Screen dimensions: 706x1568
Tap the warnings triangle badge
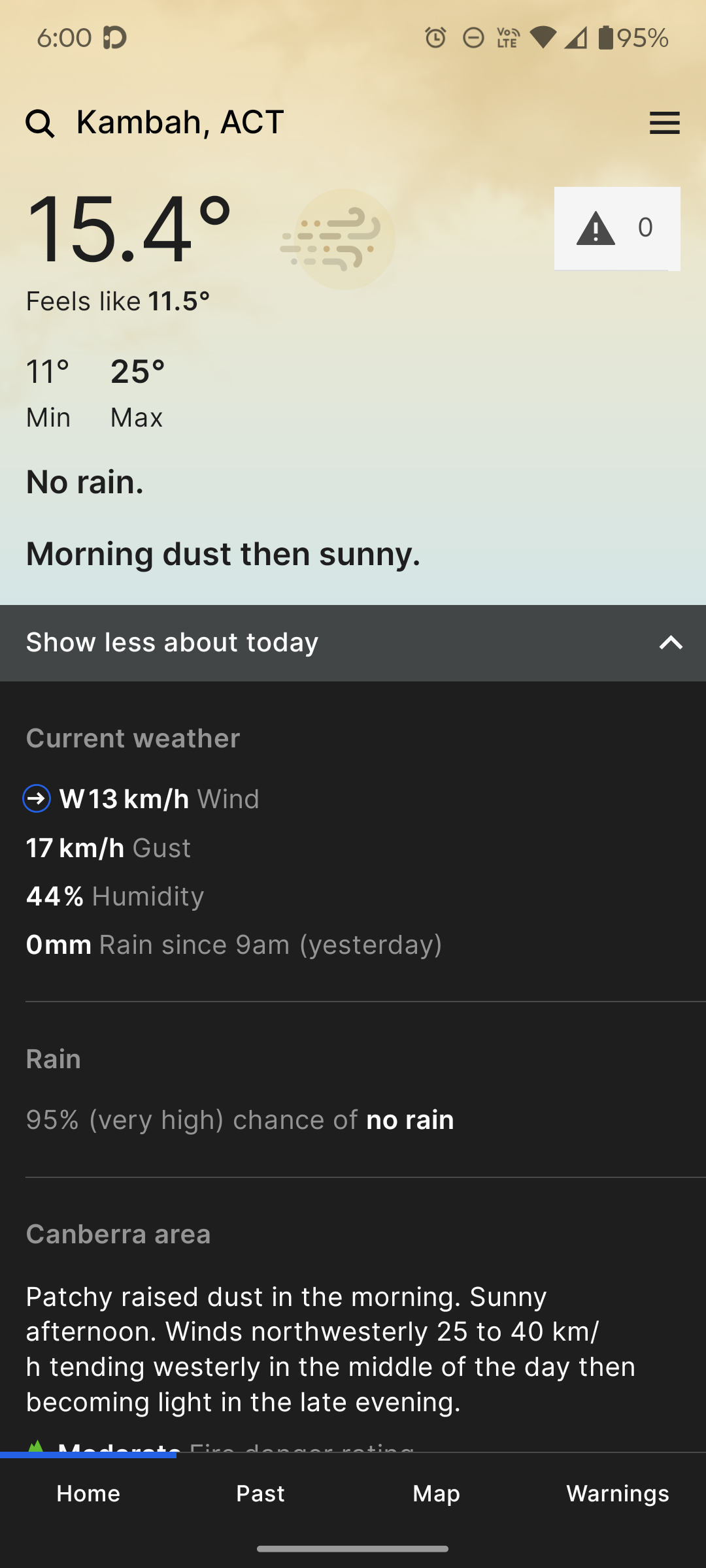pos(616,229)
